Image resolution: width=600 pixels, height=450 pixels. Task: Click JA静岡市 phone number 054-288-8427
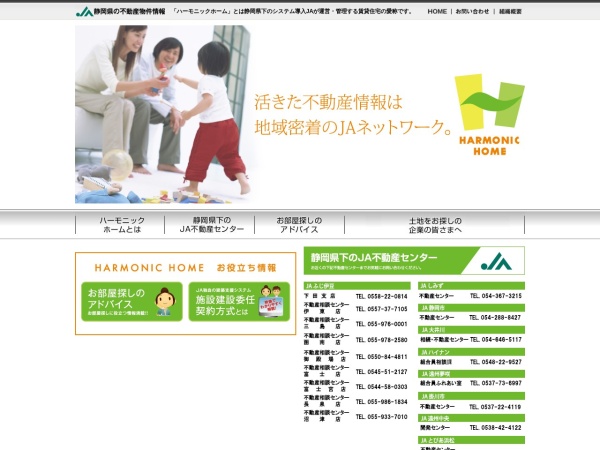tap(495, 318)
